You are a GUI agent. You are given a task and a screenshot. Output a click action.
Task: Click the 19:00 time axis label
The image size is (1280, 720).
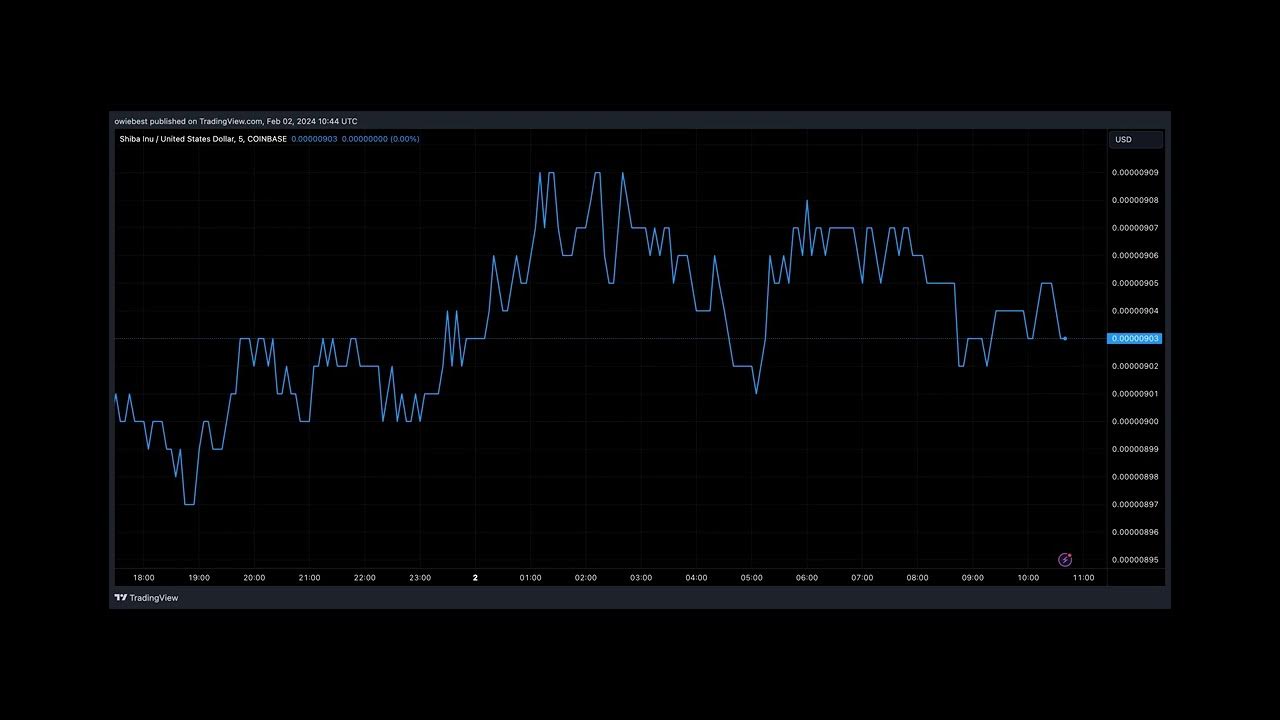tap(199, 578)
